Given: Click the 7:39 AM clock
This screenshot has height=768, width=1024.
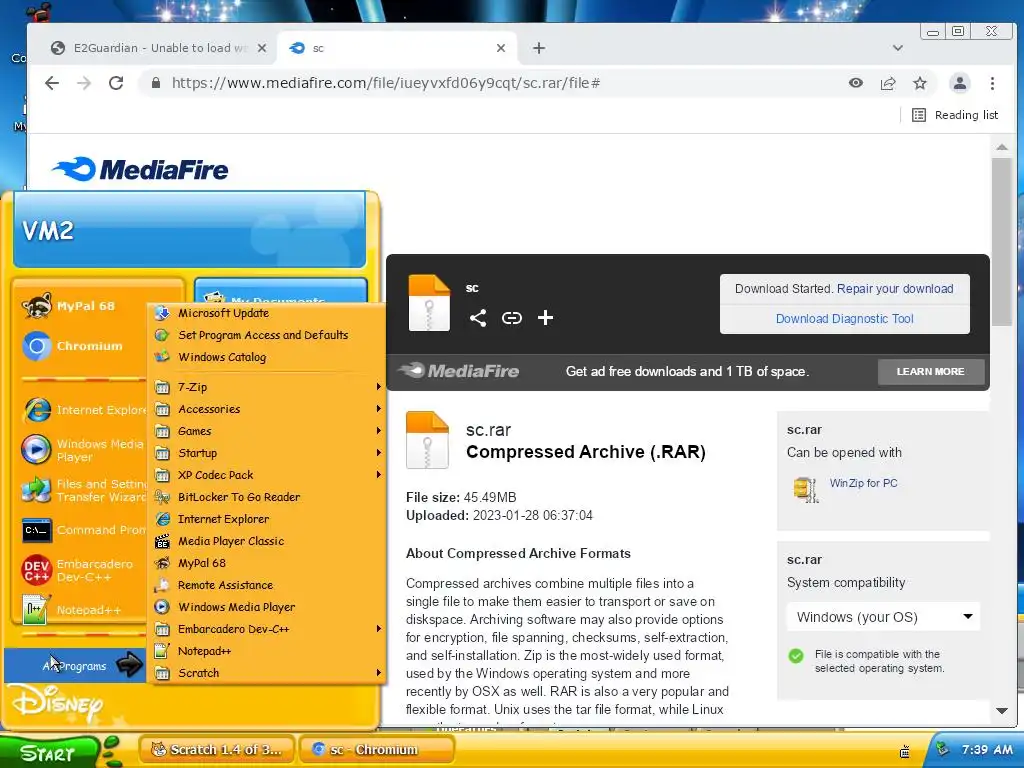Looking at the screenshot, I should pos(987,750).
